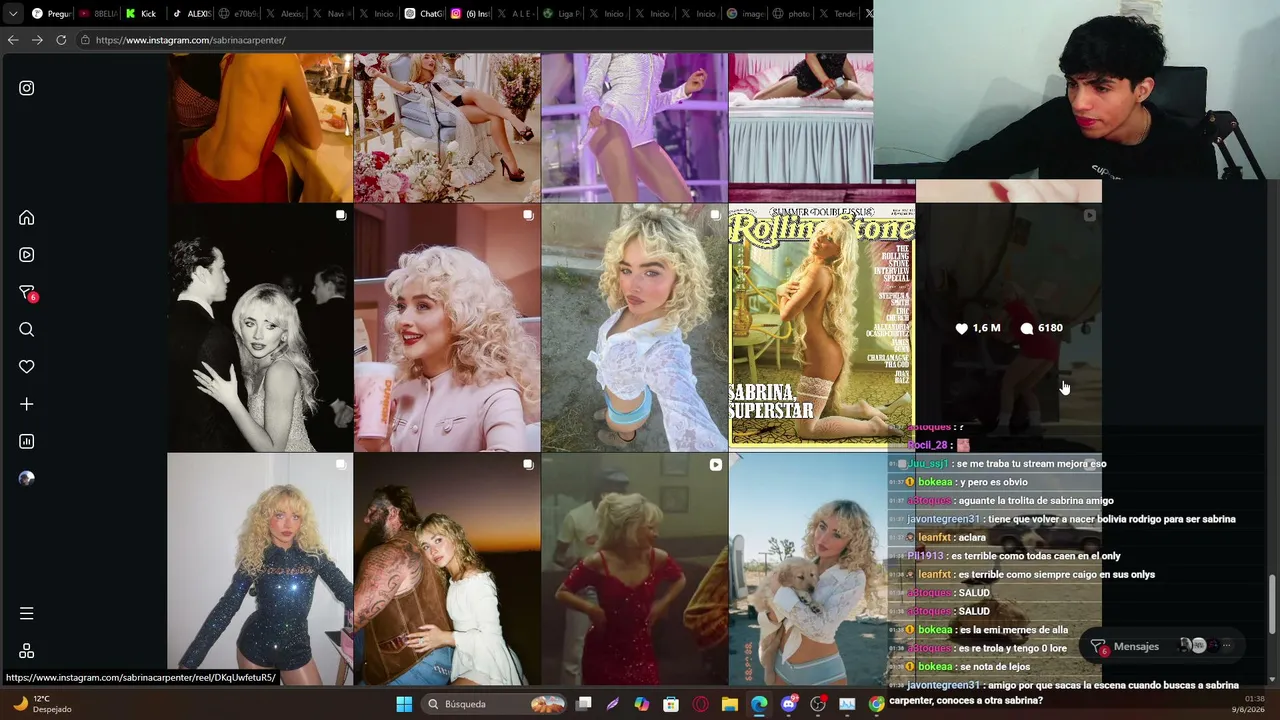Viewport: 1280px width, 720px height.
Task: Open OBS Studio from the taskbar
Action: click(x=818, y=704)
